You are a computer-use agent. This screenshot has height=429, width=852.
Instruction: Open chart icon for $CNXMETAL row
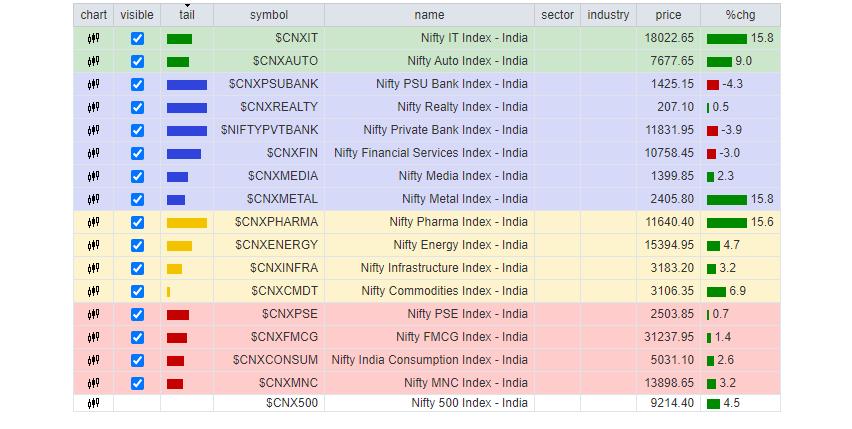pos(93,199)
